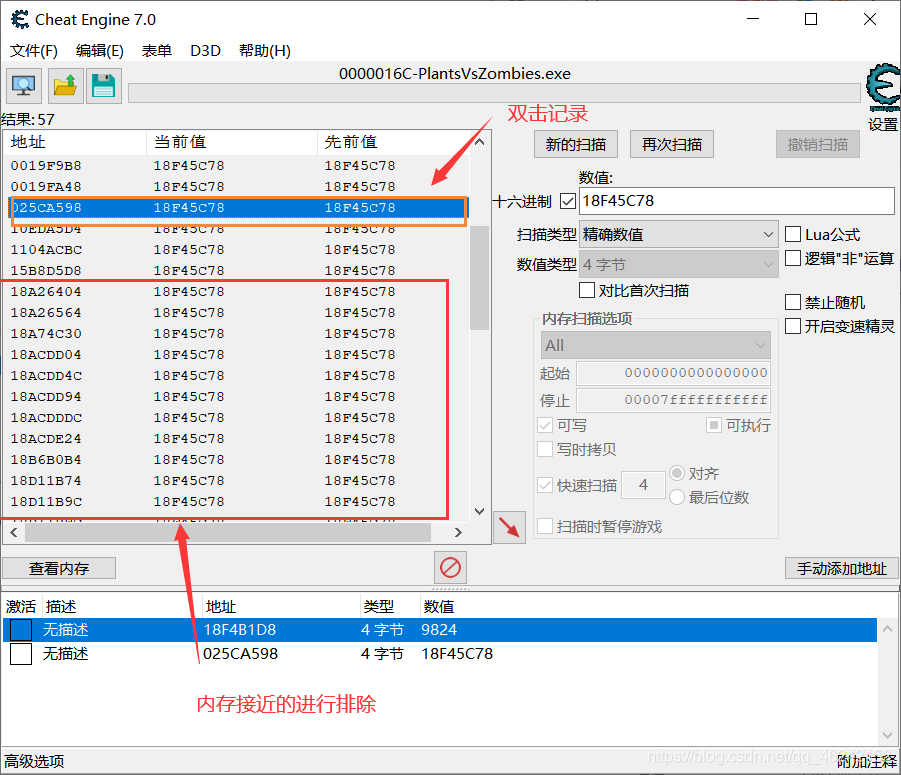This screenshot has width=901, height=775.
Task: Click the red clear list icon
Action: pyautogui.click(x=450, y=568)
